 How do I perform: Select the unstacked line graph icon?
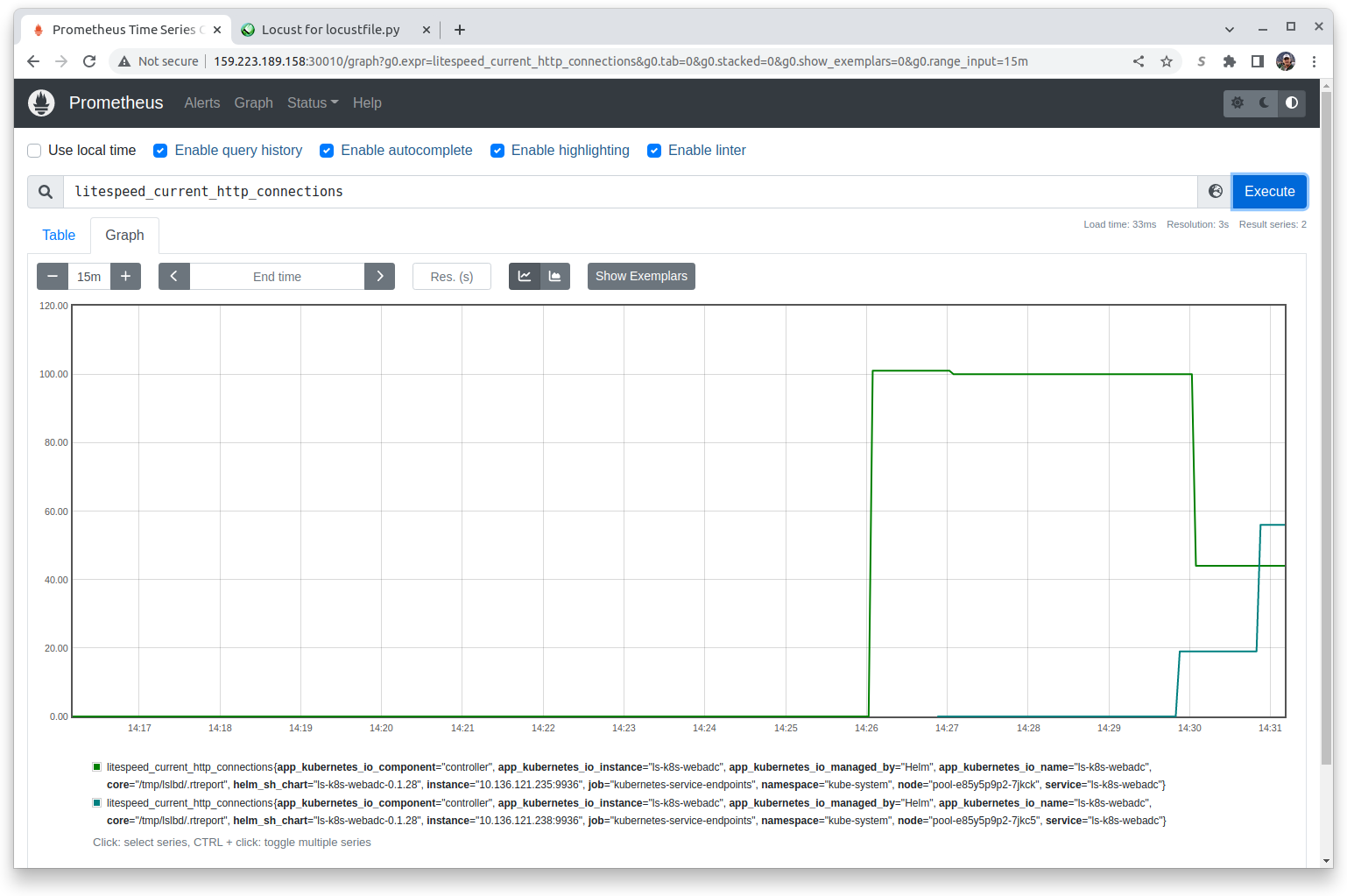click(x=524, y=277)
